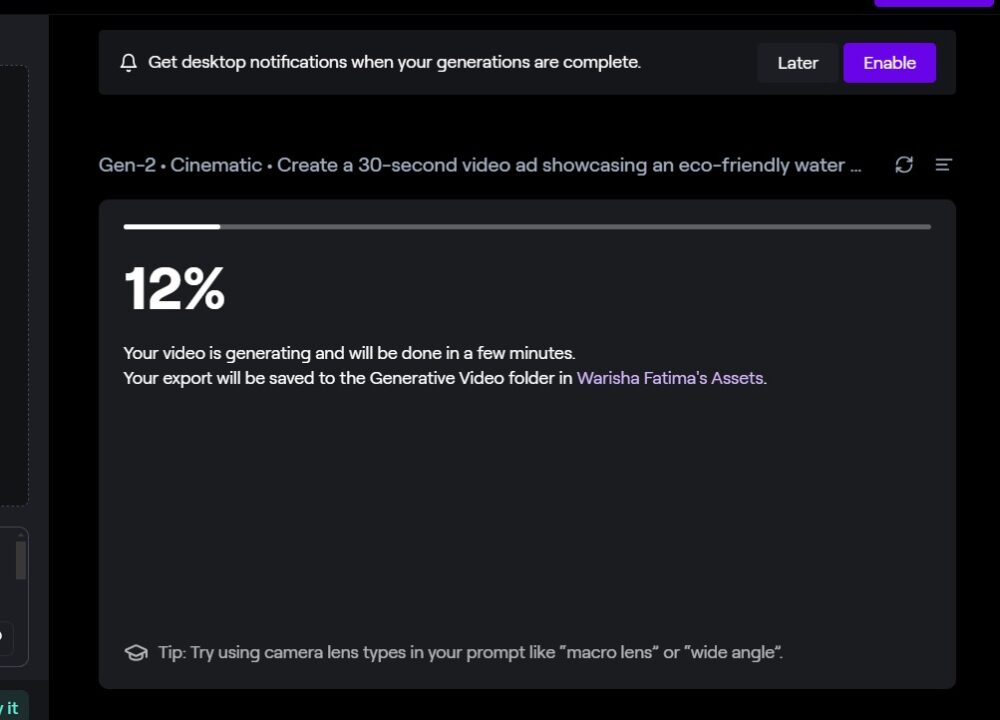Click the camera lens tip text
1000x720 pixels.
[x=470, y=652]
